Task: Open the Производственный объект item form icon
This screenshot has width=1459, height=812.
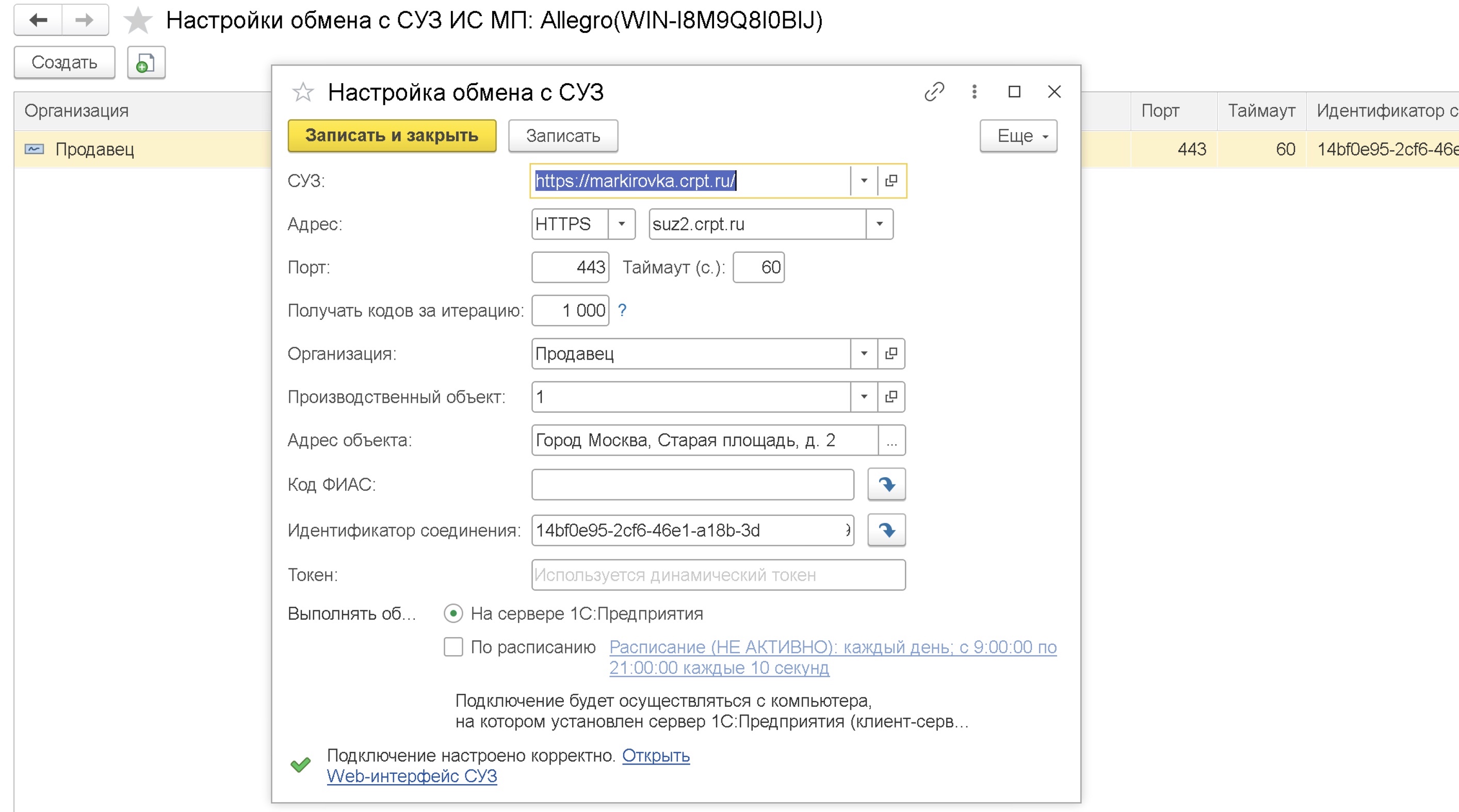Action: 891,396
